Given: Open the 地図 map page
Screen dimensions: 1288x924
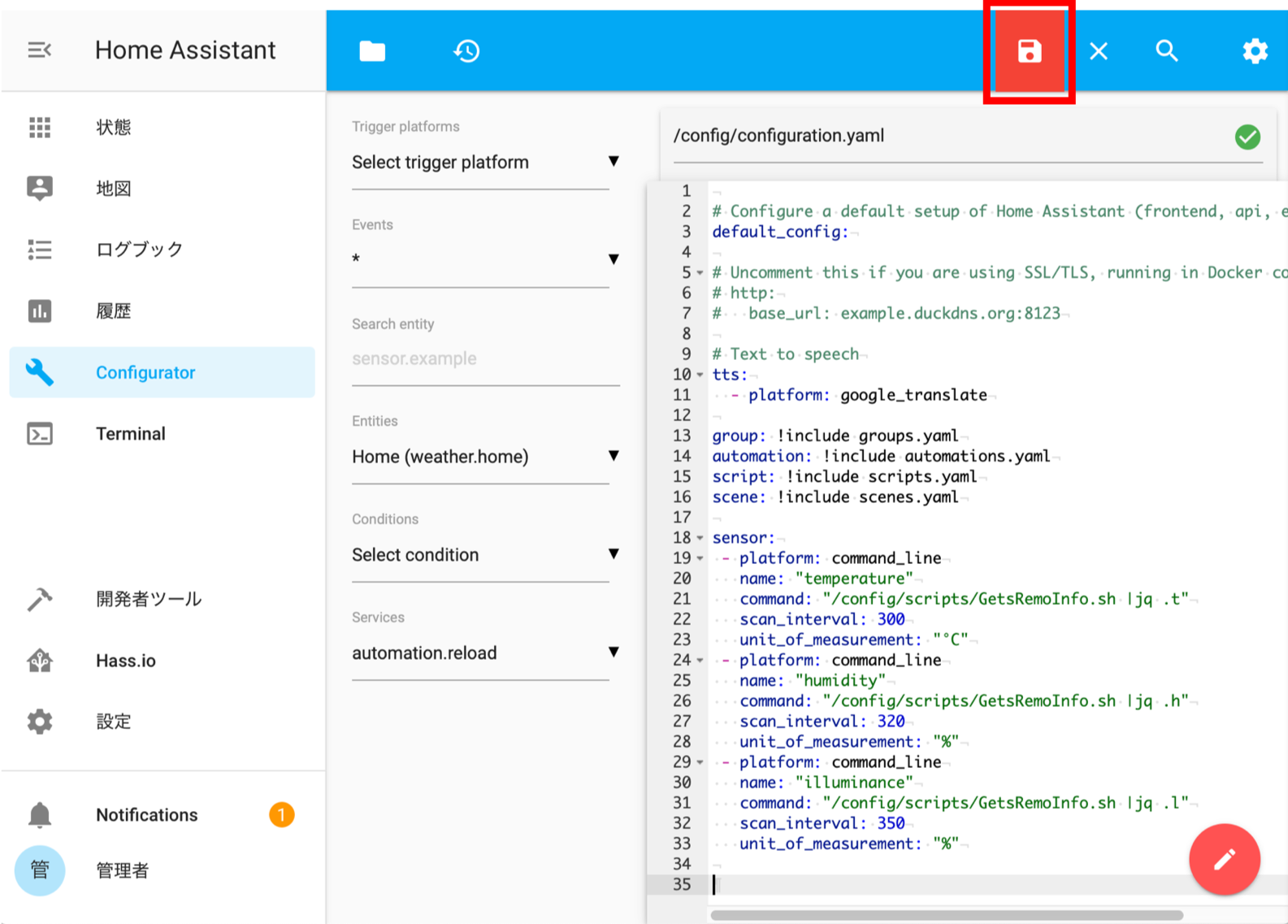Looking at the screenshot, I should tap(163, 189).
